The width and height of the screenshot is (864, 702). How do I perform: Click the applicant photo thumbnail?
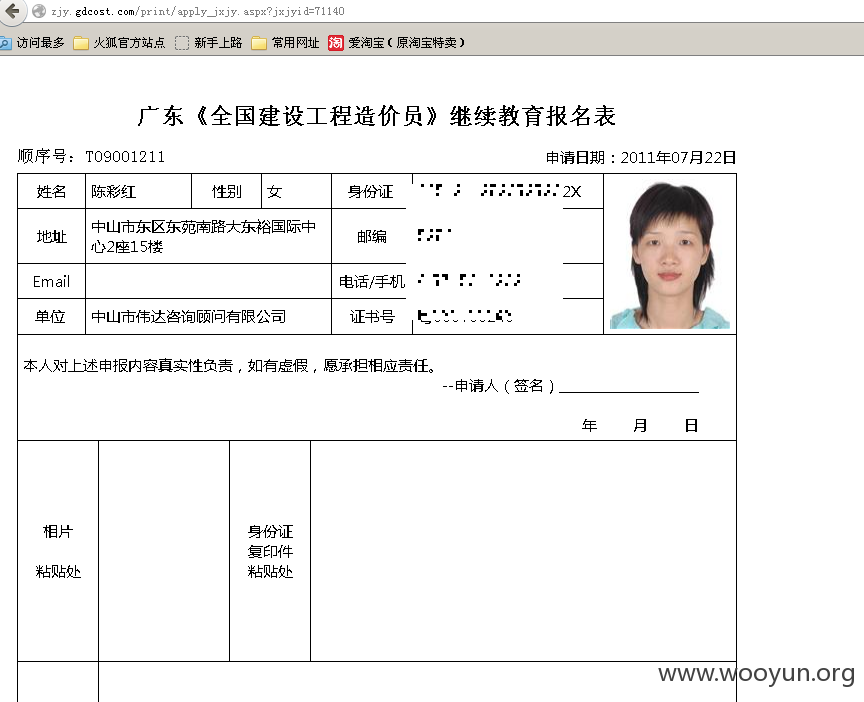pos(669,255)
